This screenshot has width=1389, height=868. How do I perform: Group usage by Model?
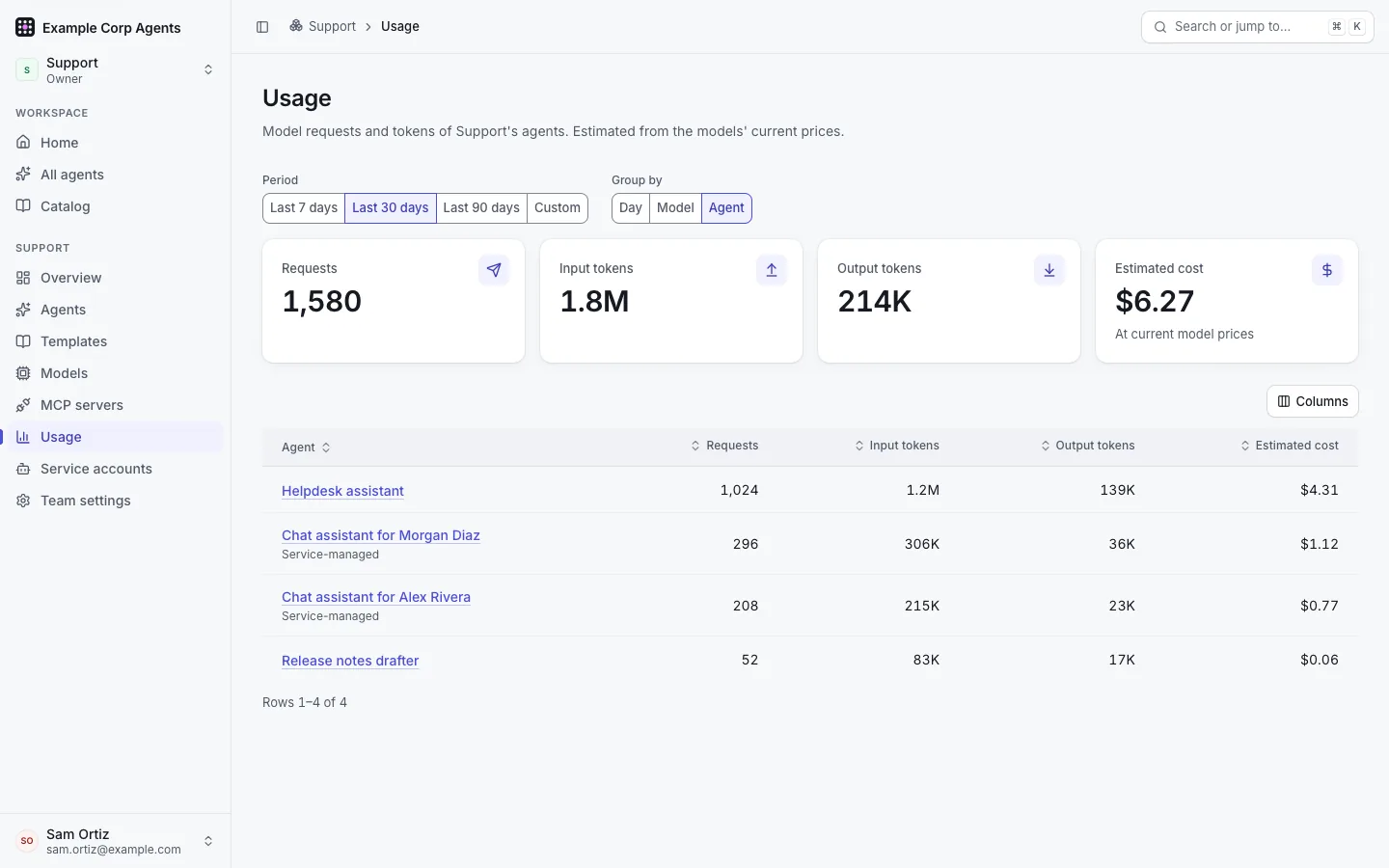[675, 207]
